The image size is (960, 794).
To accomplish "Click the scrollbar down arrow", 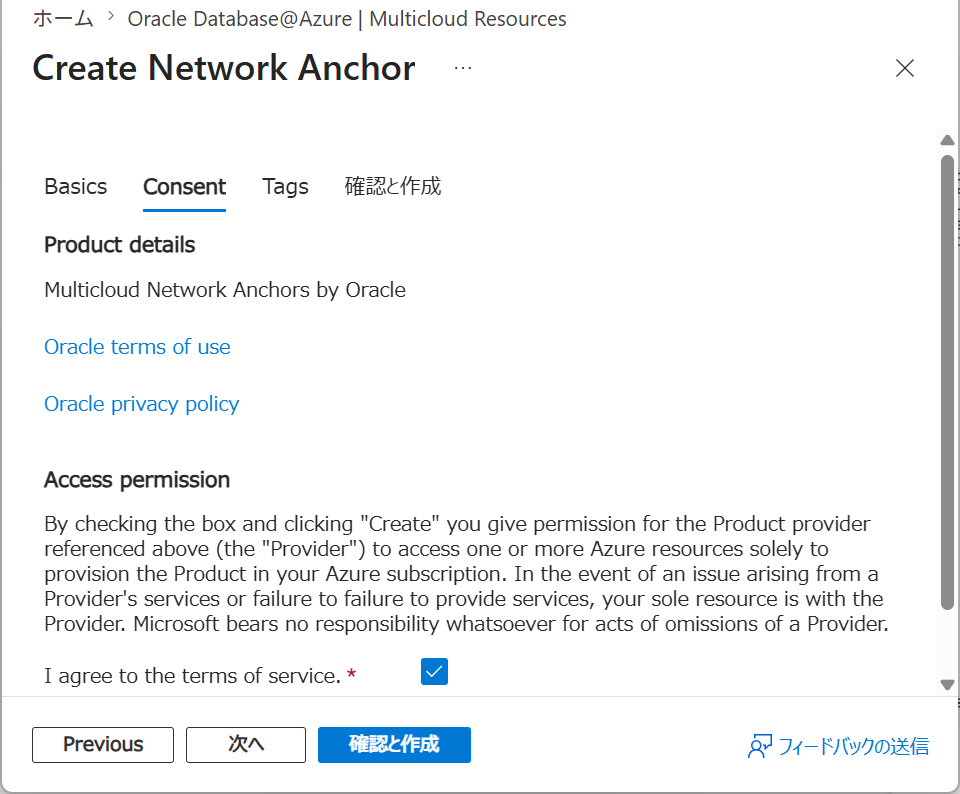I will [x=947, y=684].
